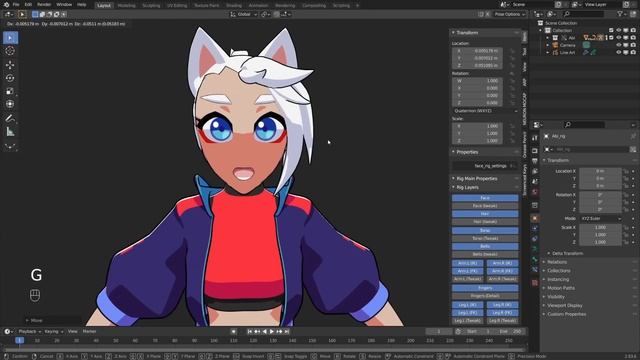Select the Rotate tool
This screenshot has width=640, height=360.
(x=10, y=78)
